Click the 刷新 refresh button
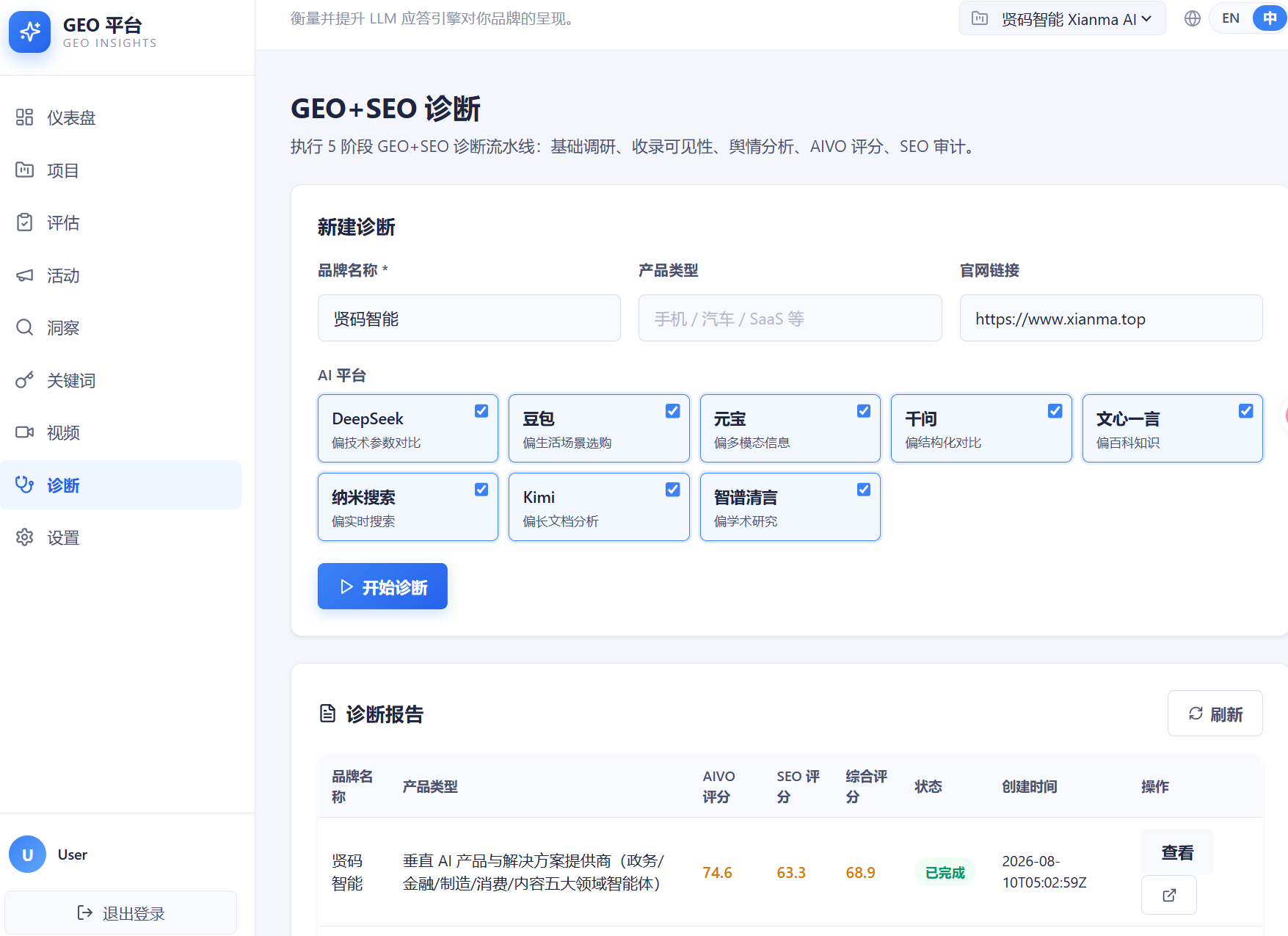Screen dimensions: 1288x936 [x=1215, y=714]
